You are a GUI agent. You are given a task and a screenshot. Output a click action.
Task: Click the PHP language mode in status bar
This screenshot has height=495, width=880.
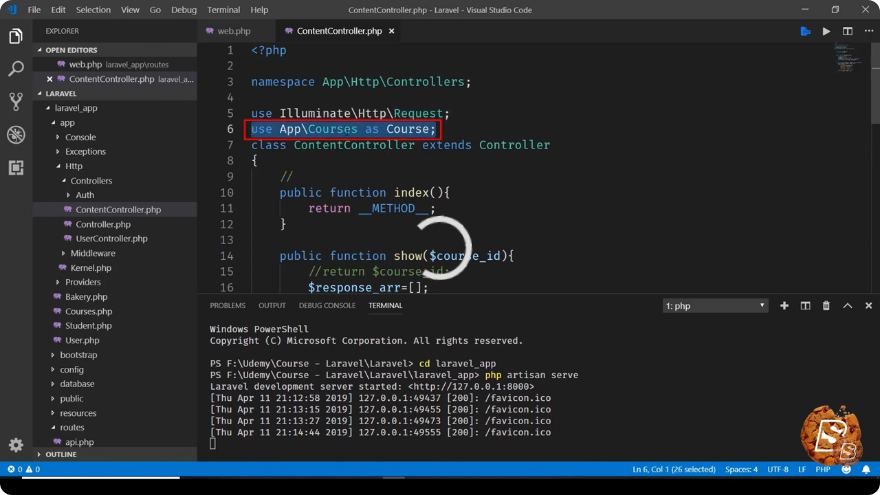(x=823, y=469)
